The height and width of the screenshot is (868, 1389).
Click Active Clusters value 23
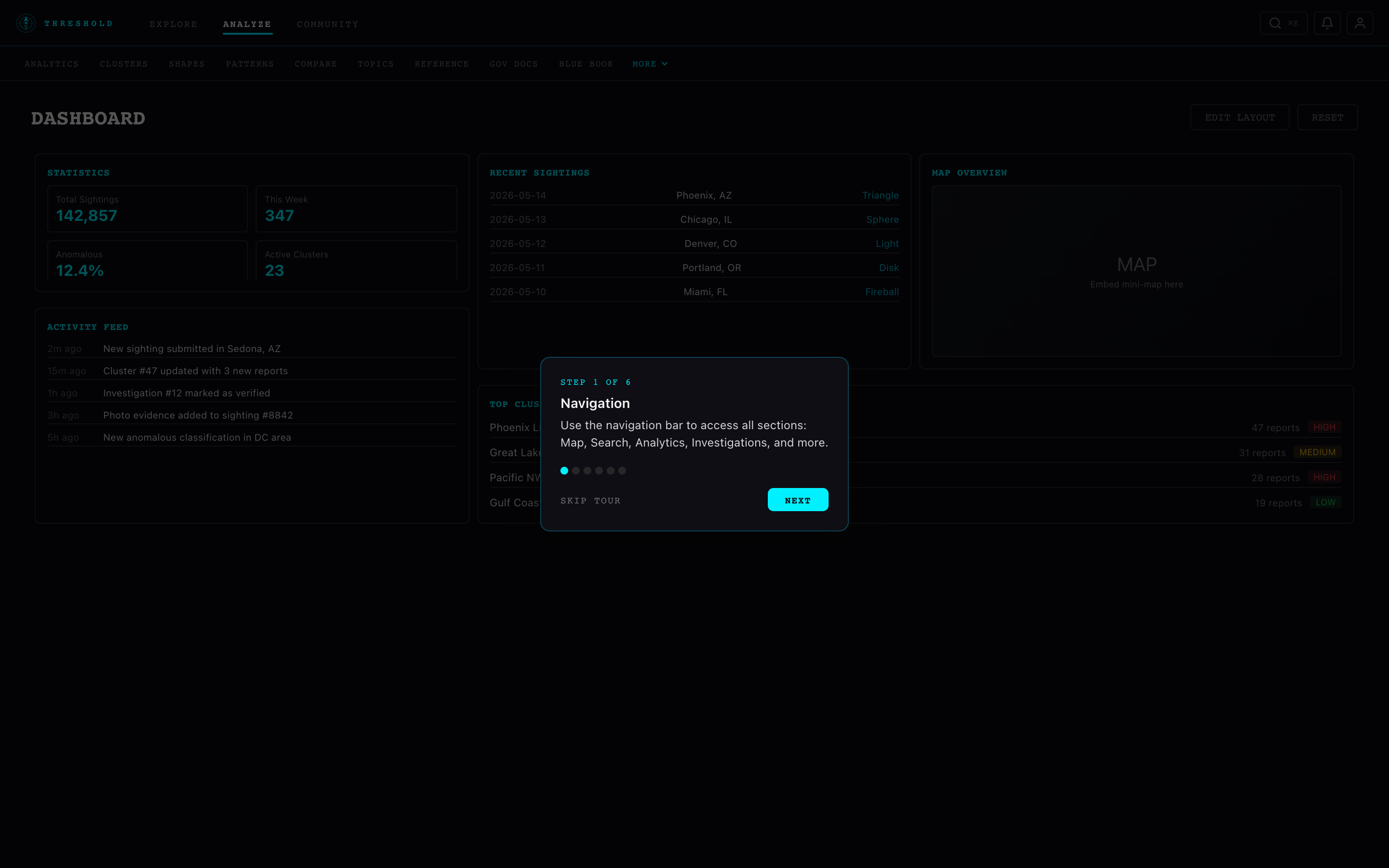274,271
